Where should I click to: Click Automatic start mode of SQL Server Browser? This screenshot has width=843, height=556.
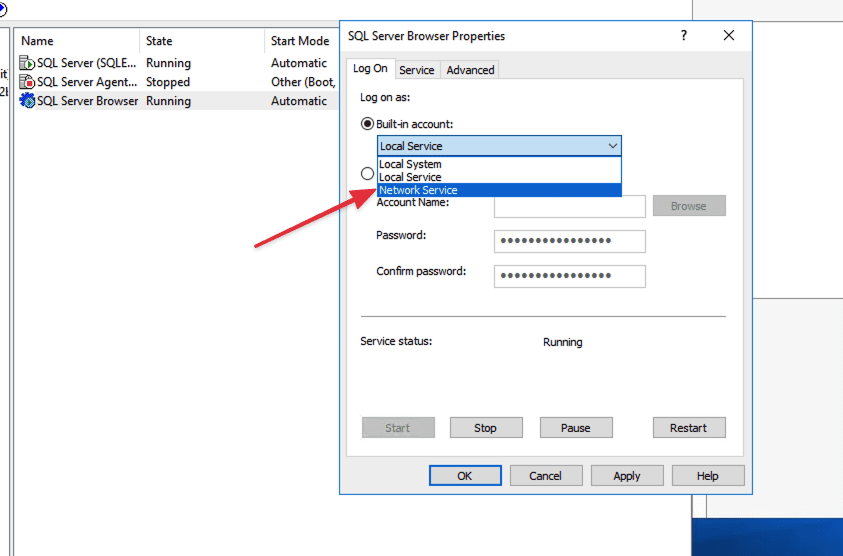tap(299, 101)
